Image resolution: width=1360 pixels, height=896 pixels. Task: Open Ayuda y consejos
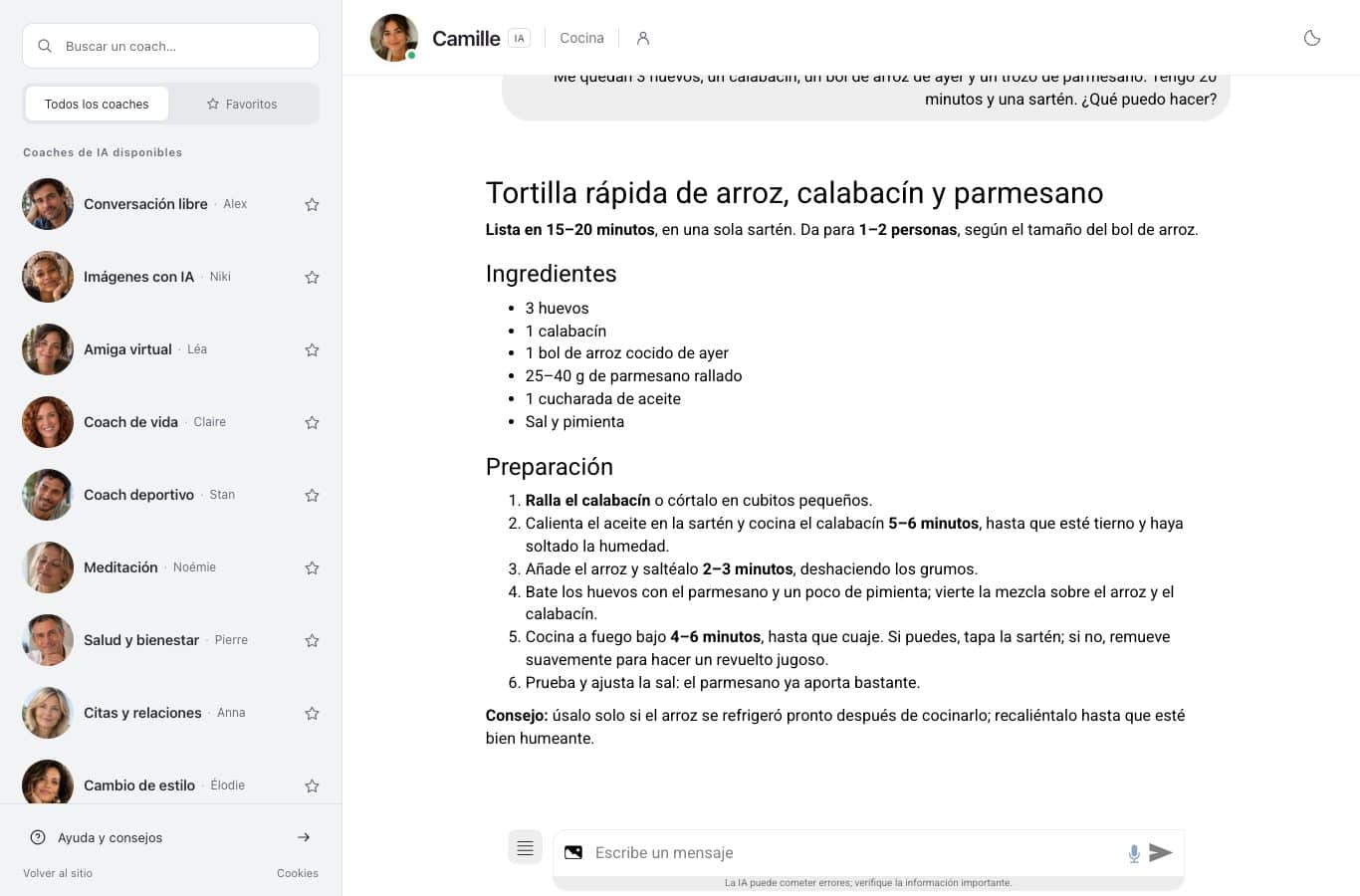[170, 837]
